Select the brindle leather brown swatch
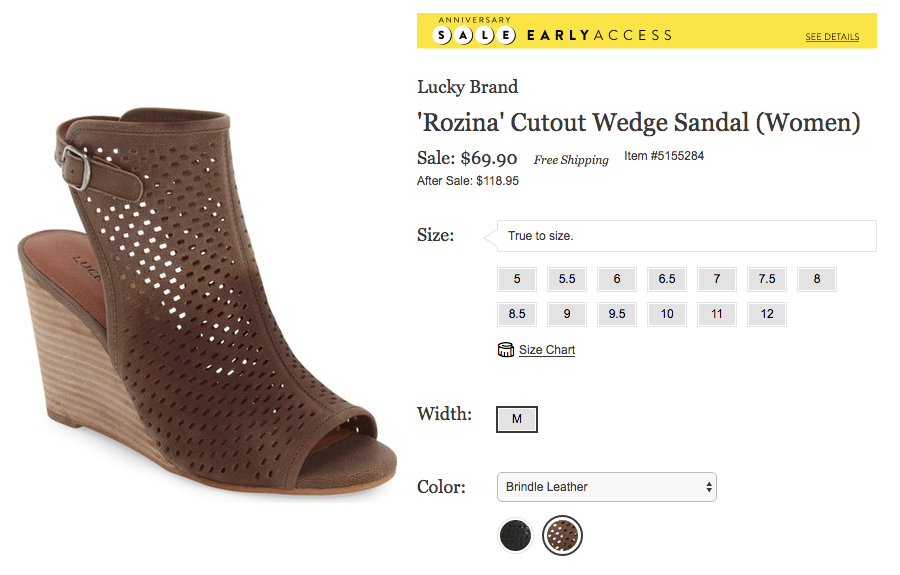 (x=562, y=535)
